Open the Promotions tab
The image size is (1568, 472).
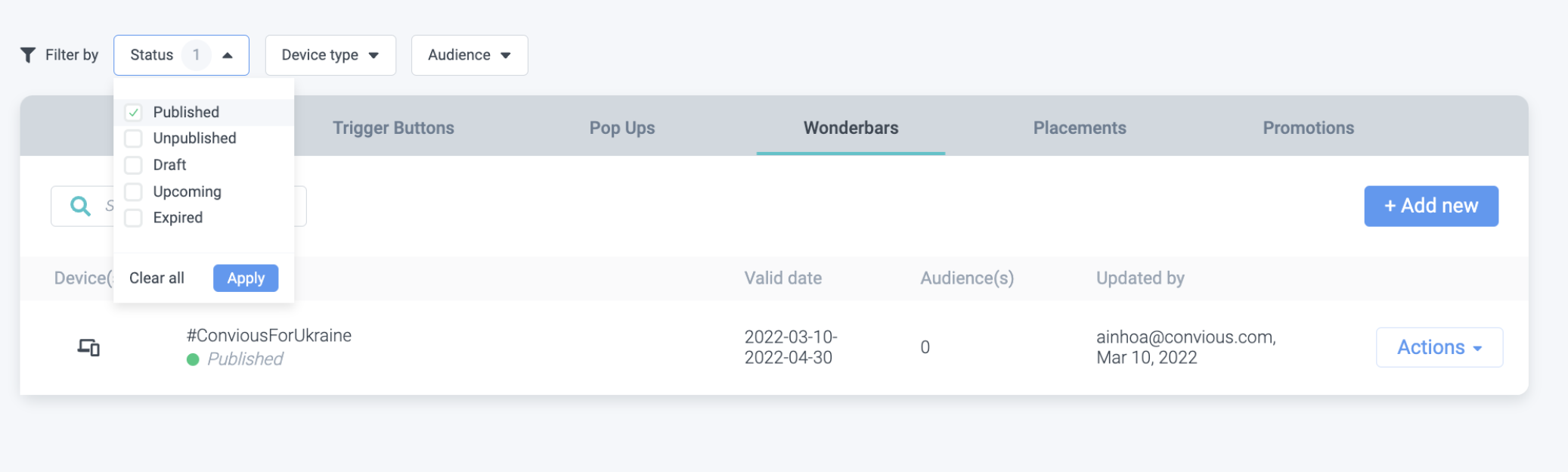click(1308, 128)
